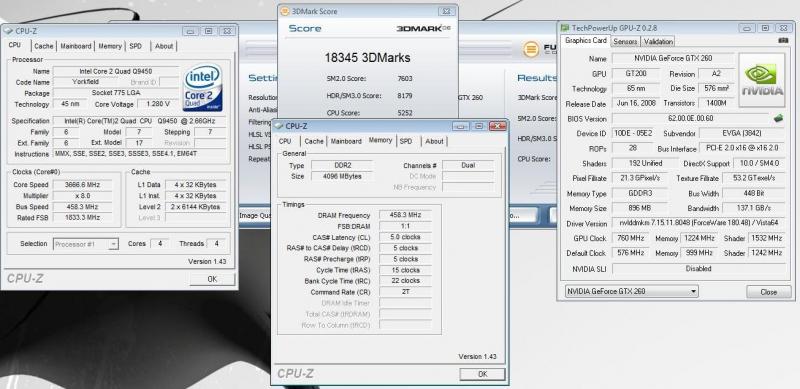Open the Validation tab in GPU-Z

click(x=658, y=41)
